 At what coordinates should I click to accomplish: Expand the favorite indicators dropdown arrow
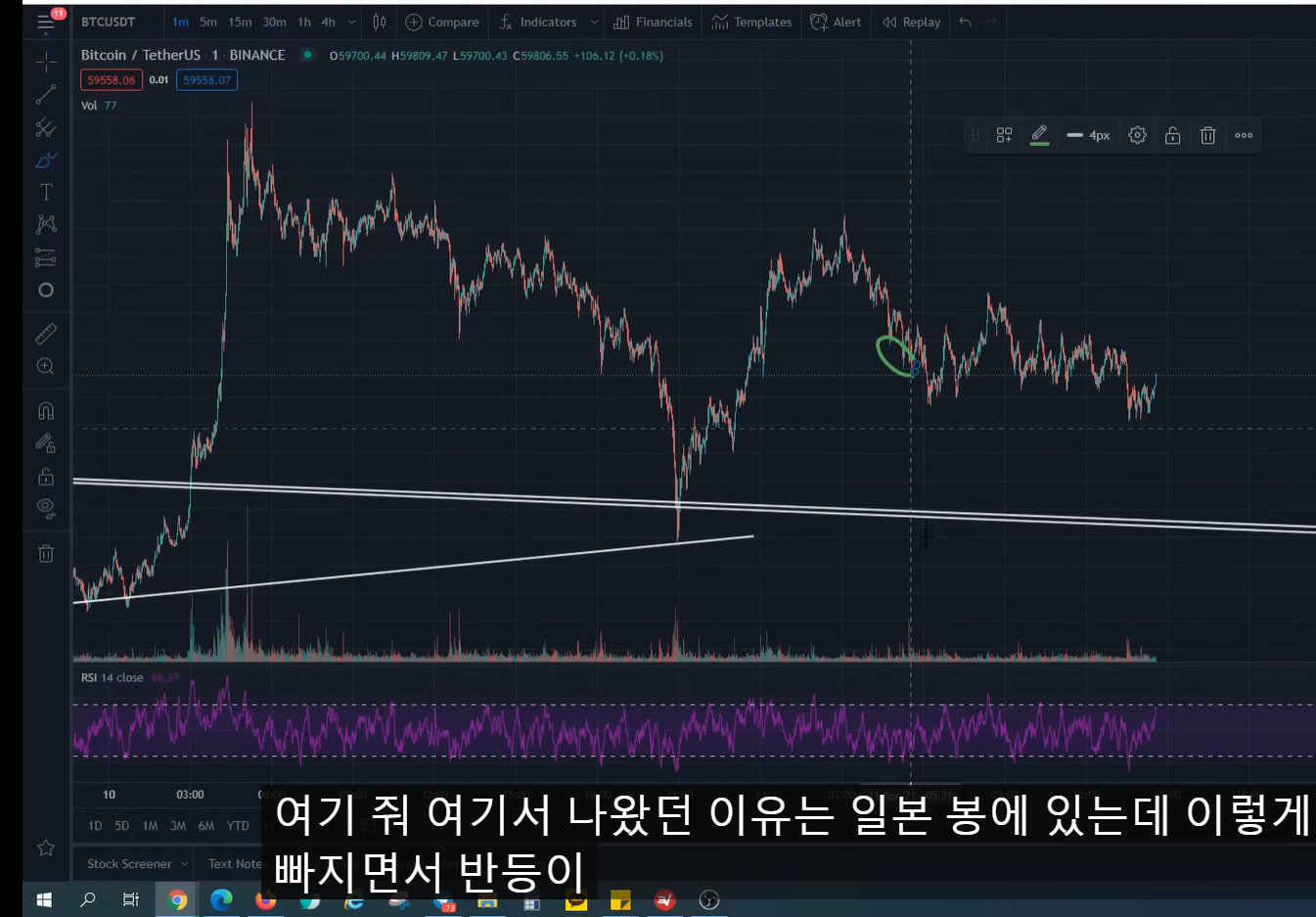click(x=594, y=22)
